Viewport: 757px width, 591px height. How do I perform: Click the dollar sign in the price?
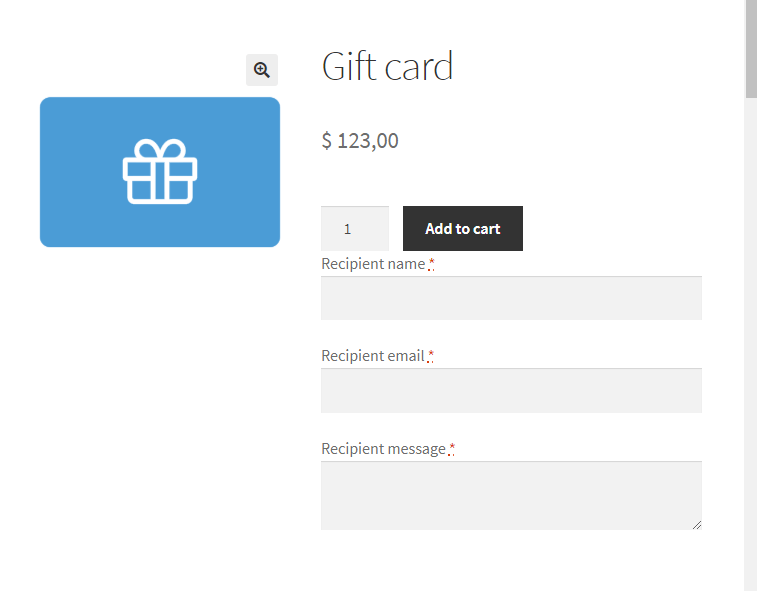[x=327, y=141]
